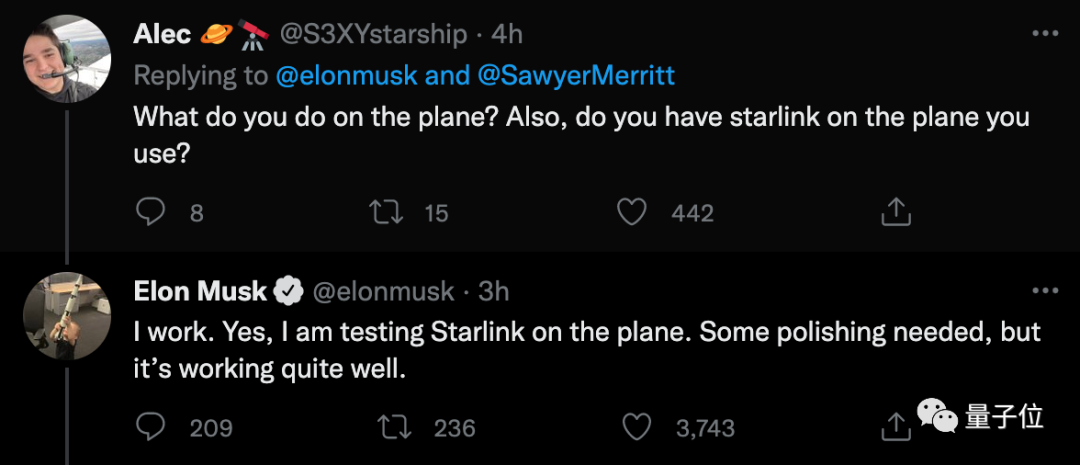Like Alec's tweet
This screenshot has width=1080, height=465.
point(630,212)
